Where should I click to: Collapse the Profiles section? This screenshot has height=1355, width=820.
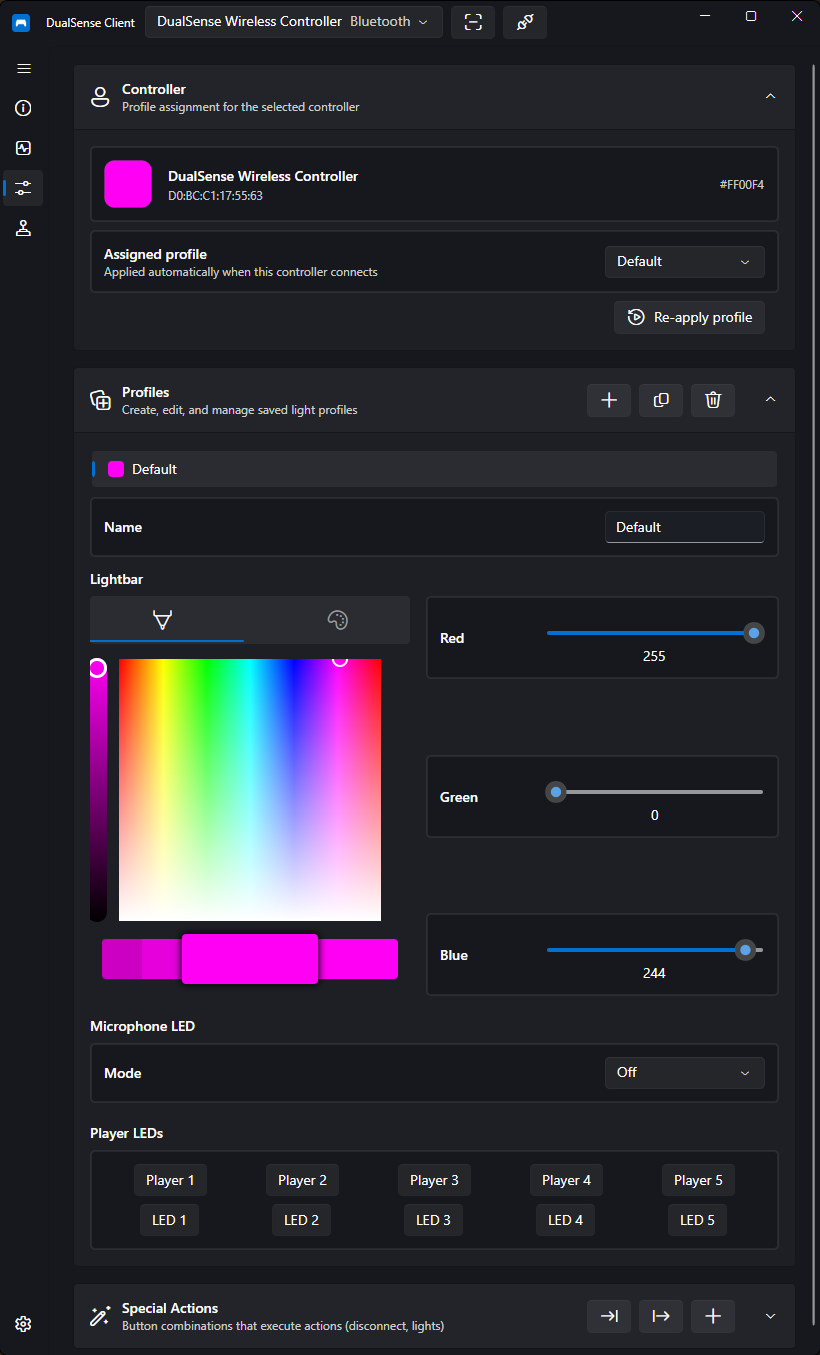pyautogui.click(x=770, y=399)
